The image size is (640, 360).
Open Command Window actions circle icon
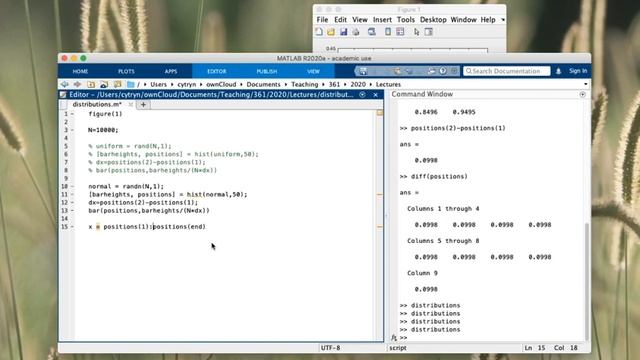point(582,94)
